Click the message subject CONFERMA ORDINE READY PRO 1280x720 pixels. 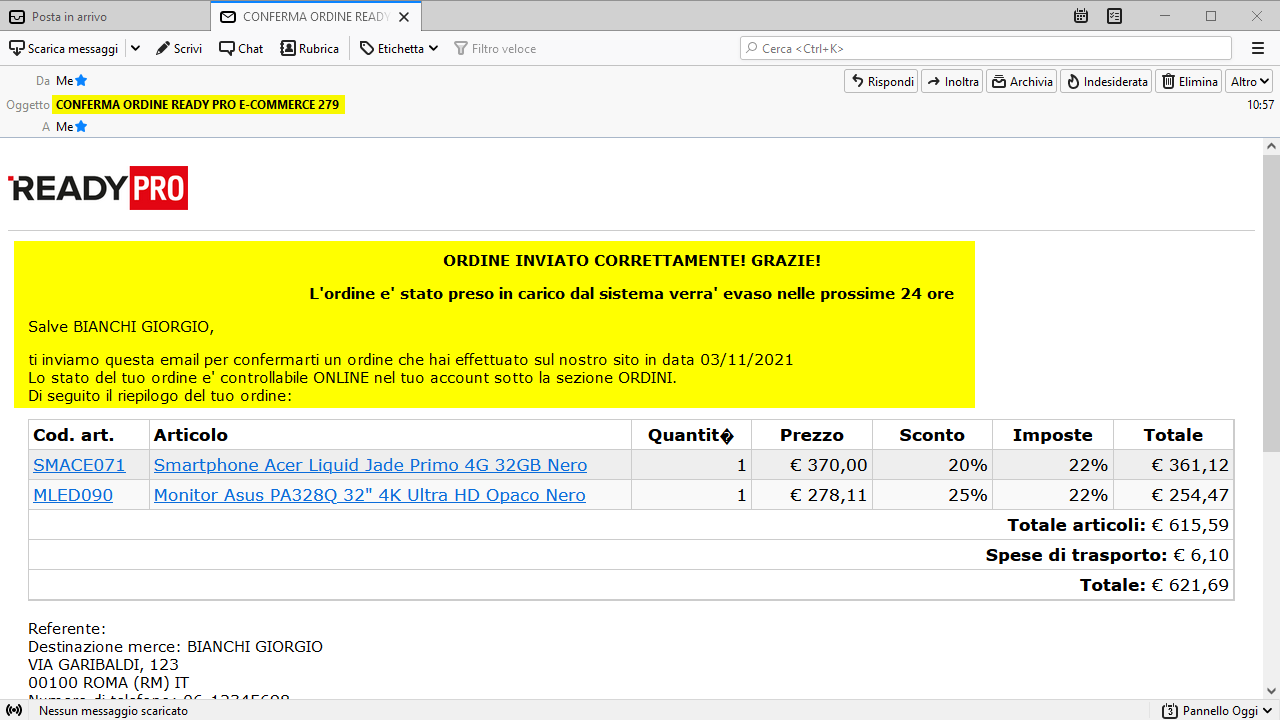click(x=198, y=104)
